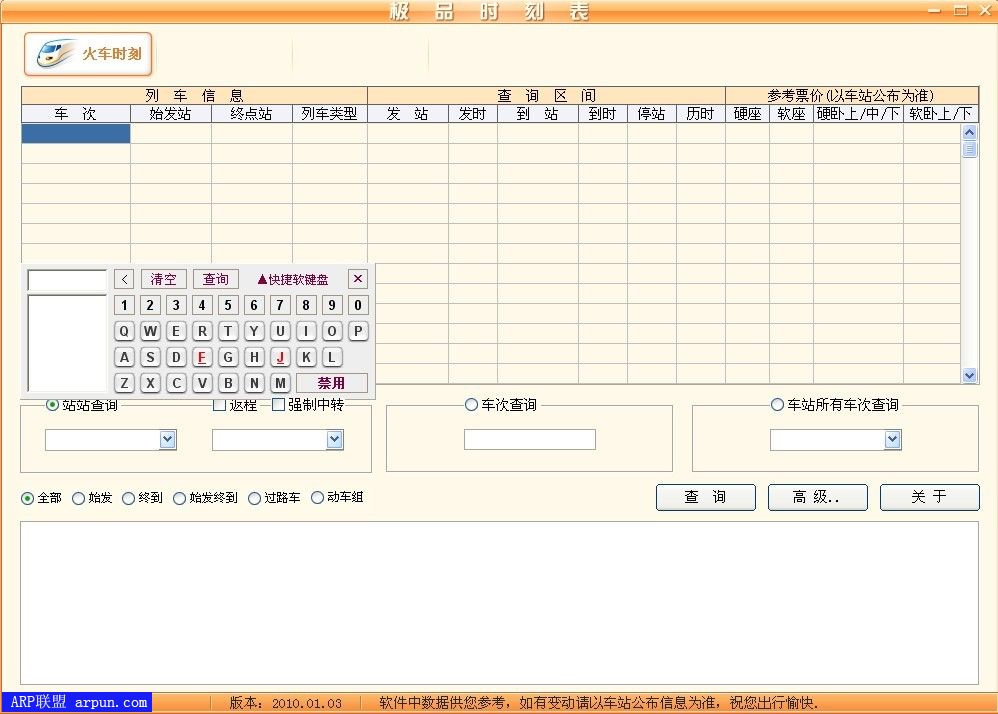Click the main 查询 button
The width and height of the screenshot is (998, 714).
705,497
